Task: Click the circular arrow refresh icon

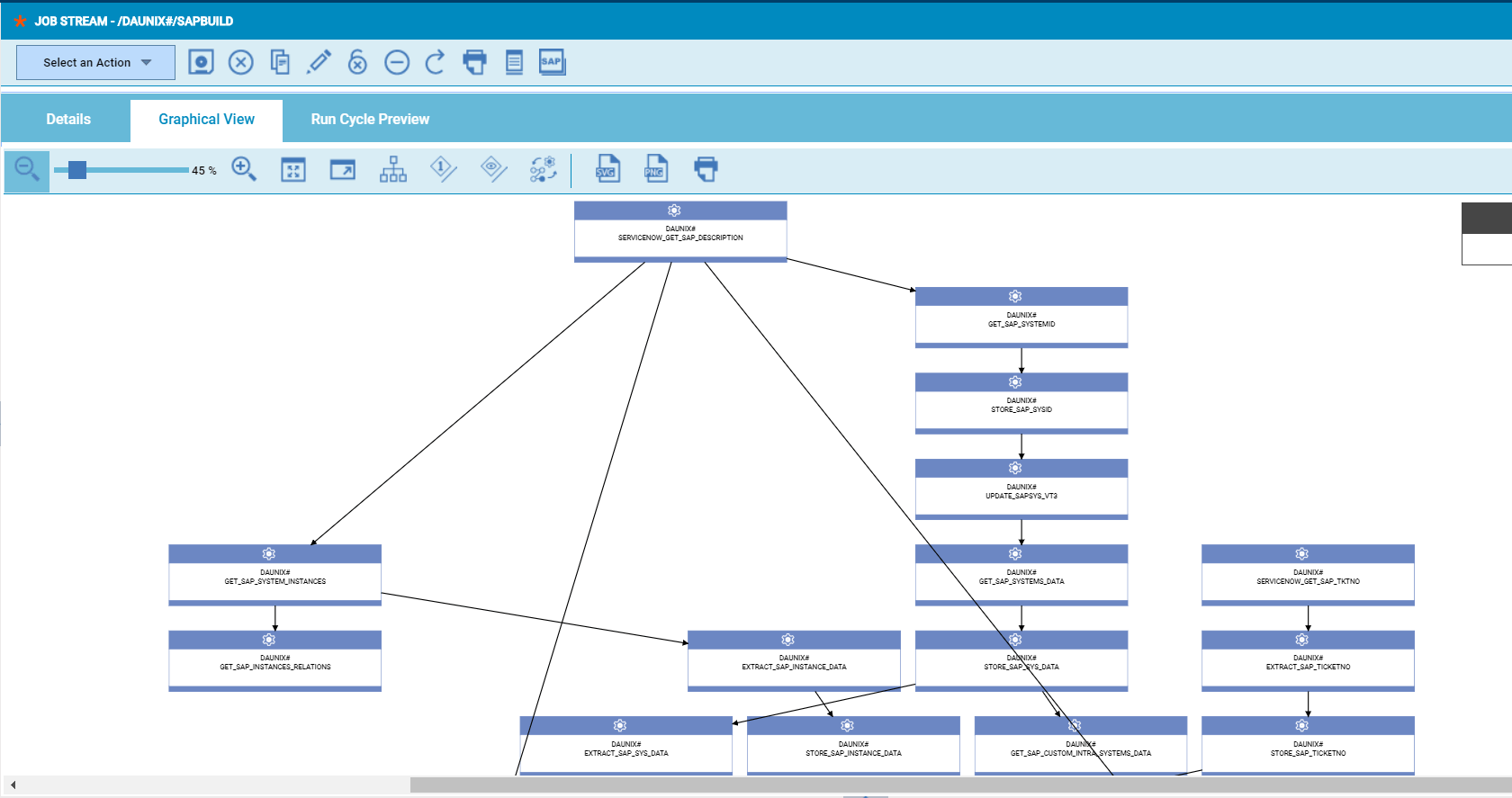Action: (x=435, y=62)
